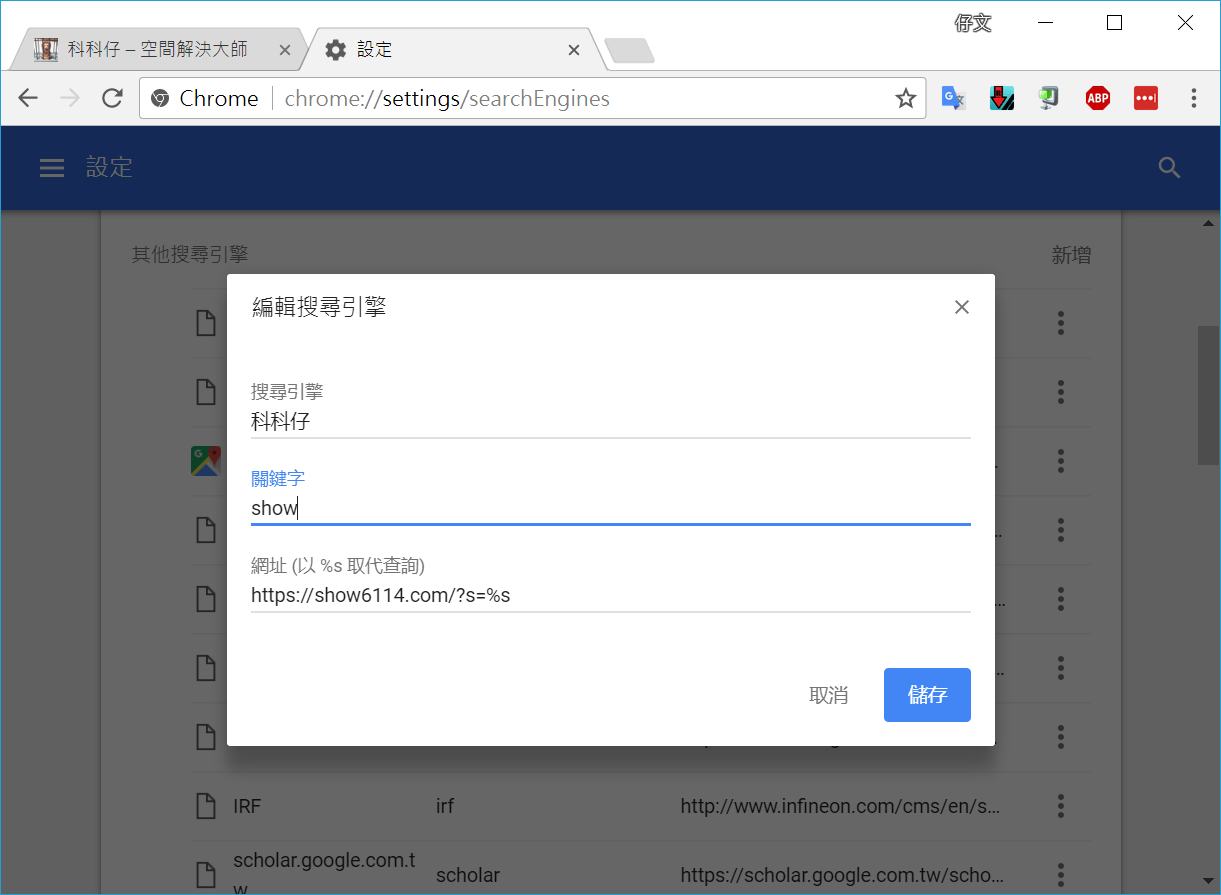Click the browser back arrow

(x=28, y=98)
